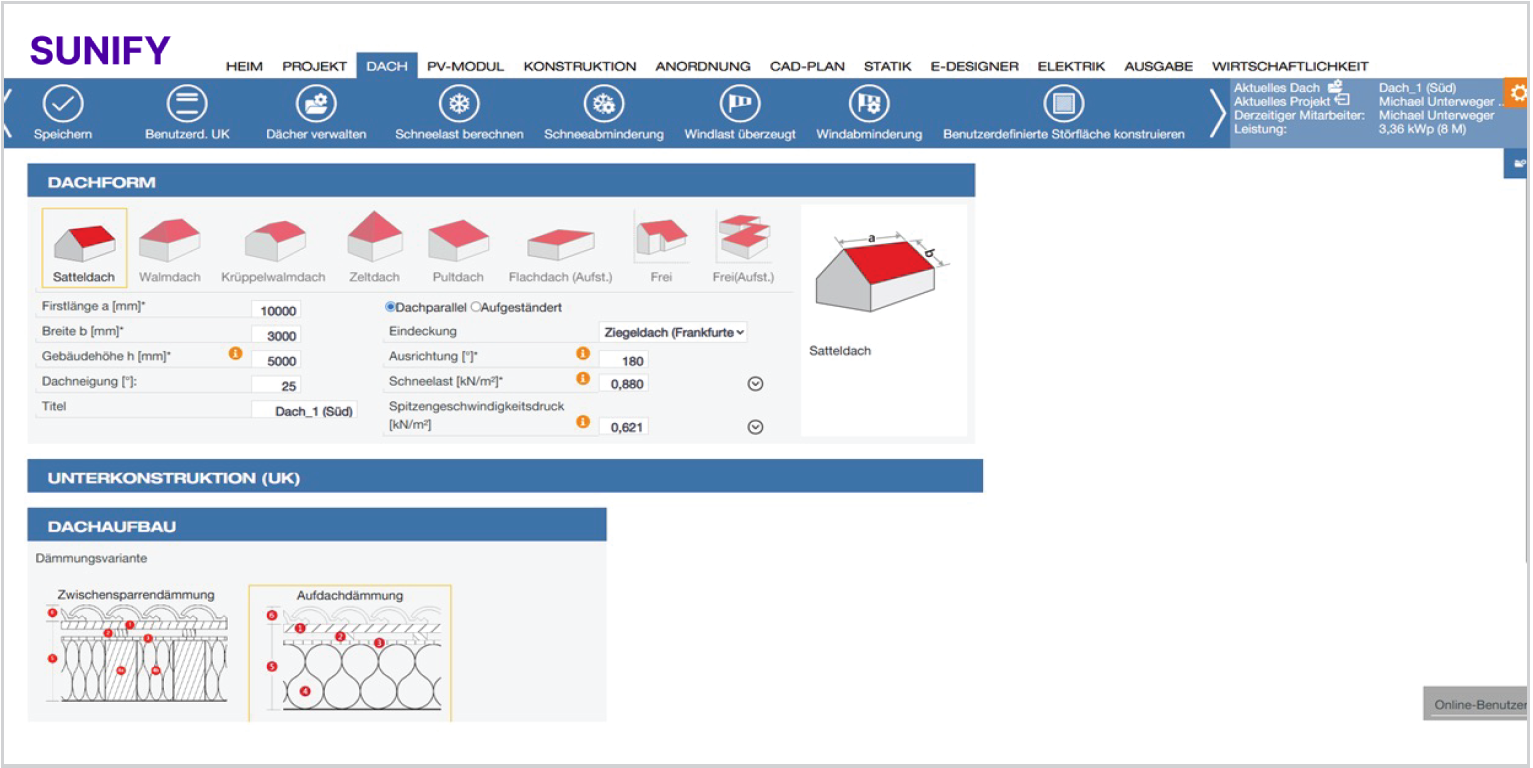This screenshot has width=1533, height=768.
Task: Select the Frei(Aufst.) roof shape
Action: (x=743, y=248)
